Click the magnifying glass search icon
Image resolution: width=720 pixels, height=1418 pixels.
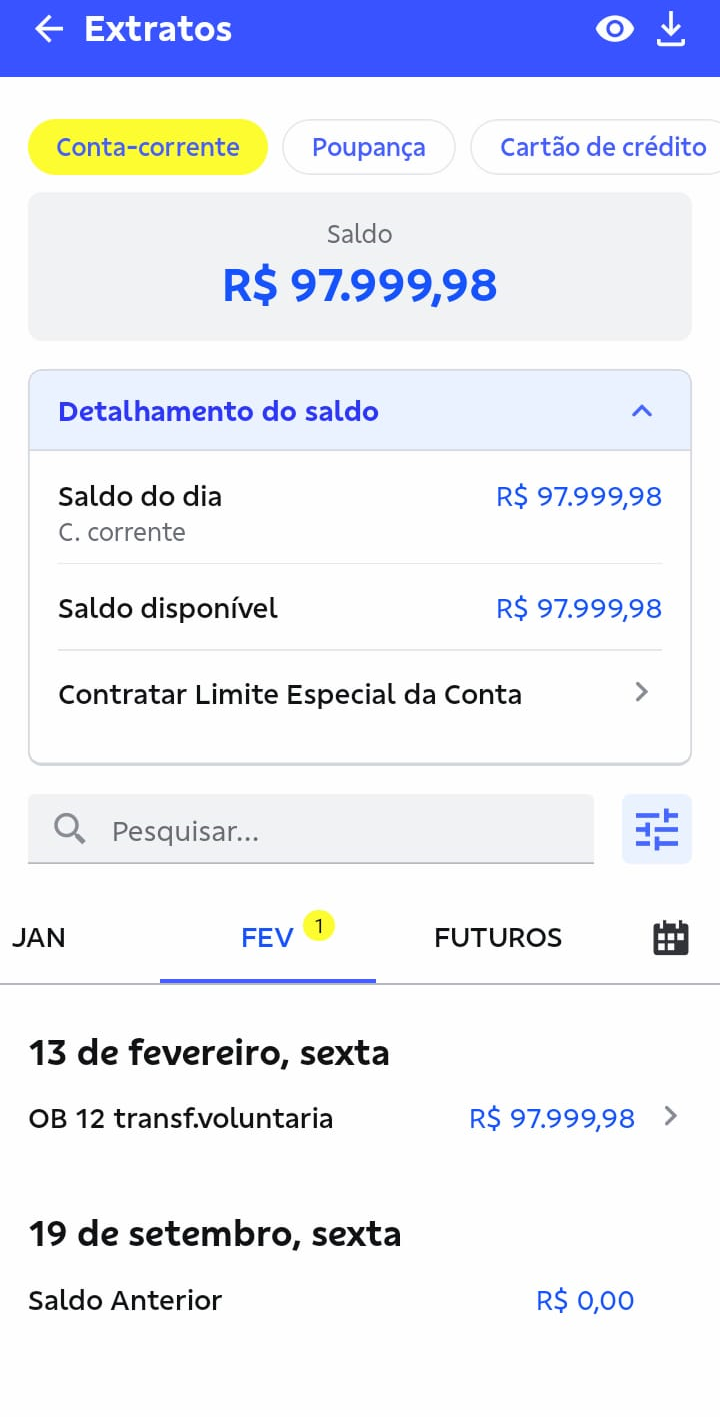click(x=69, y=829)
